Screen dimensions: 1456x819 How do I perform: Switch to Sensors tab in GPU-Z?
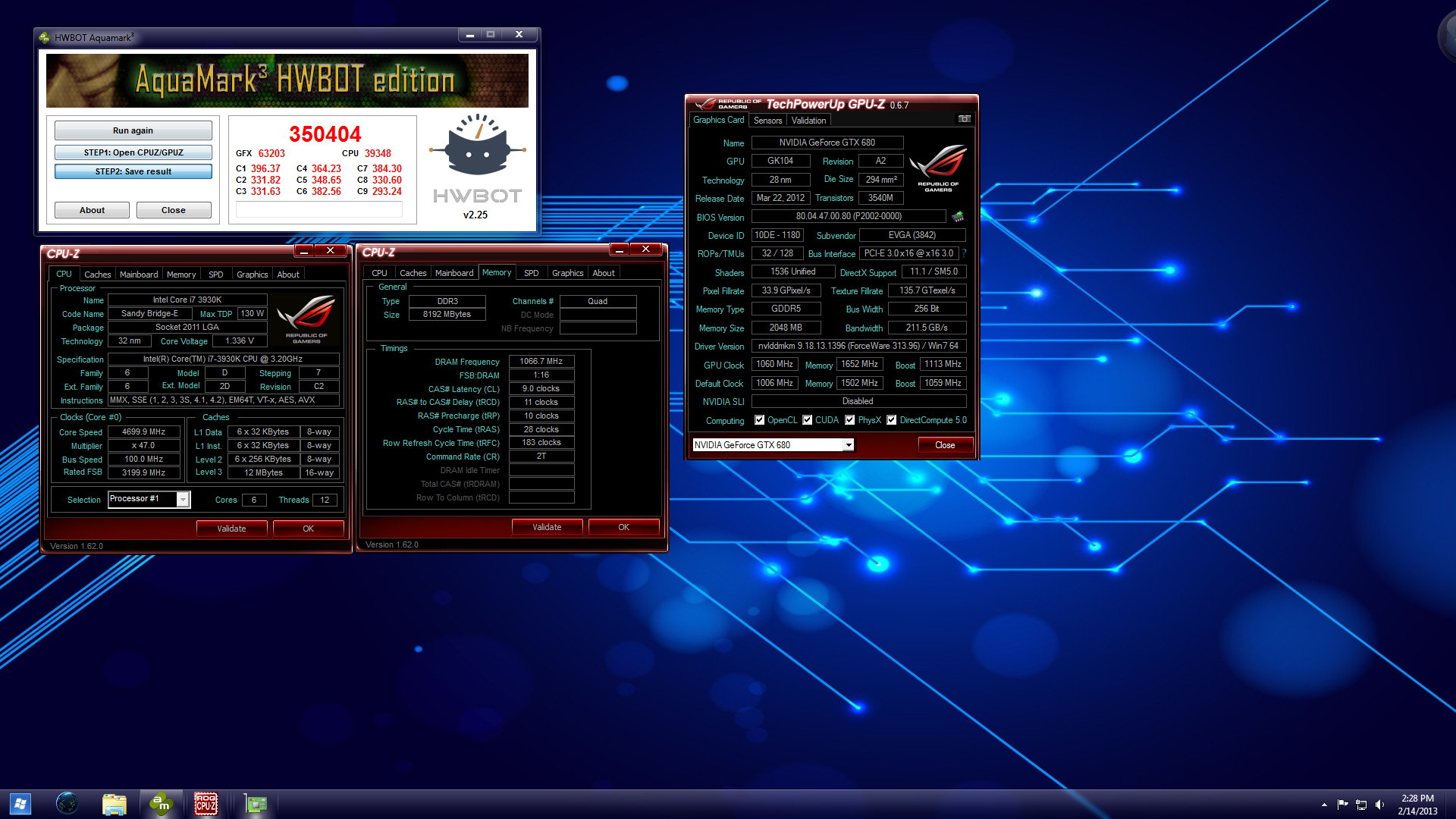[x=767, y=121]
